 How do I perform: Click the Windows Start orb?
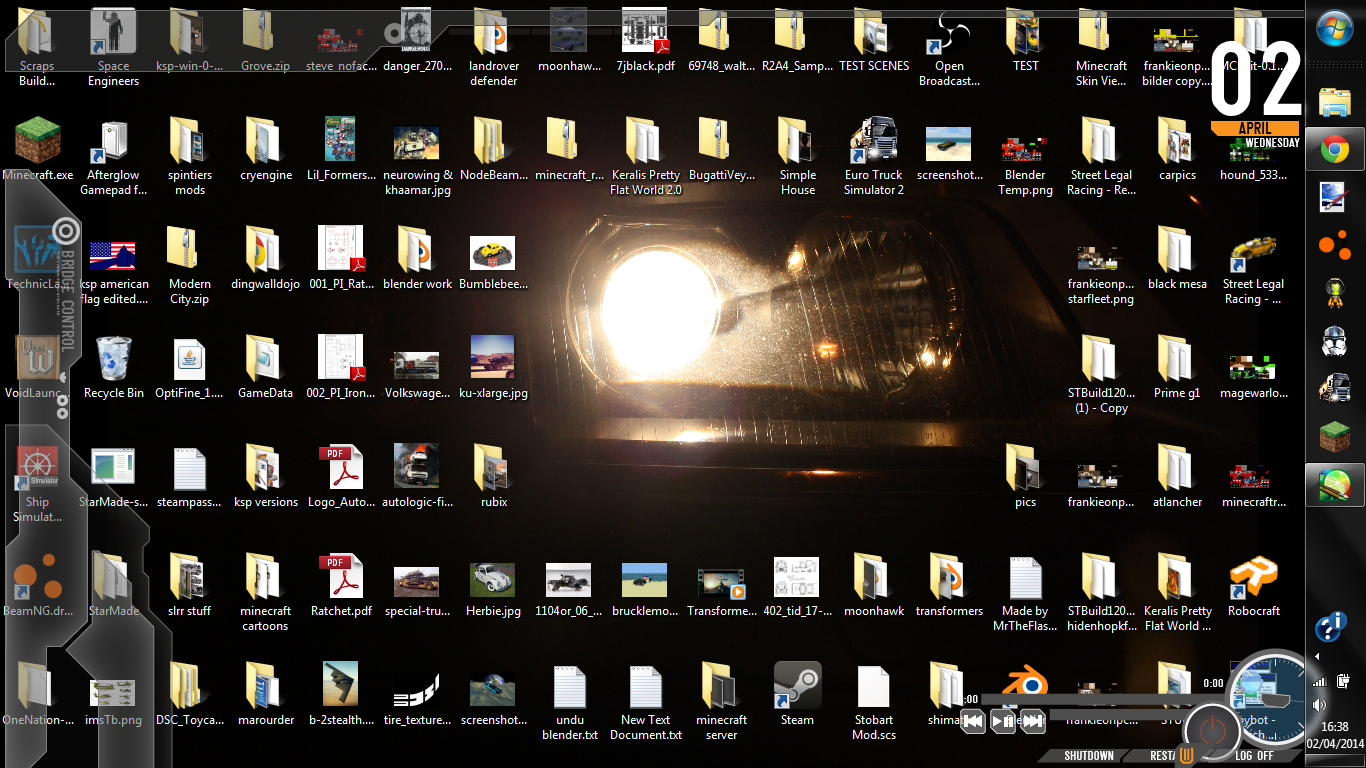(1335, 29)
